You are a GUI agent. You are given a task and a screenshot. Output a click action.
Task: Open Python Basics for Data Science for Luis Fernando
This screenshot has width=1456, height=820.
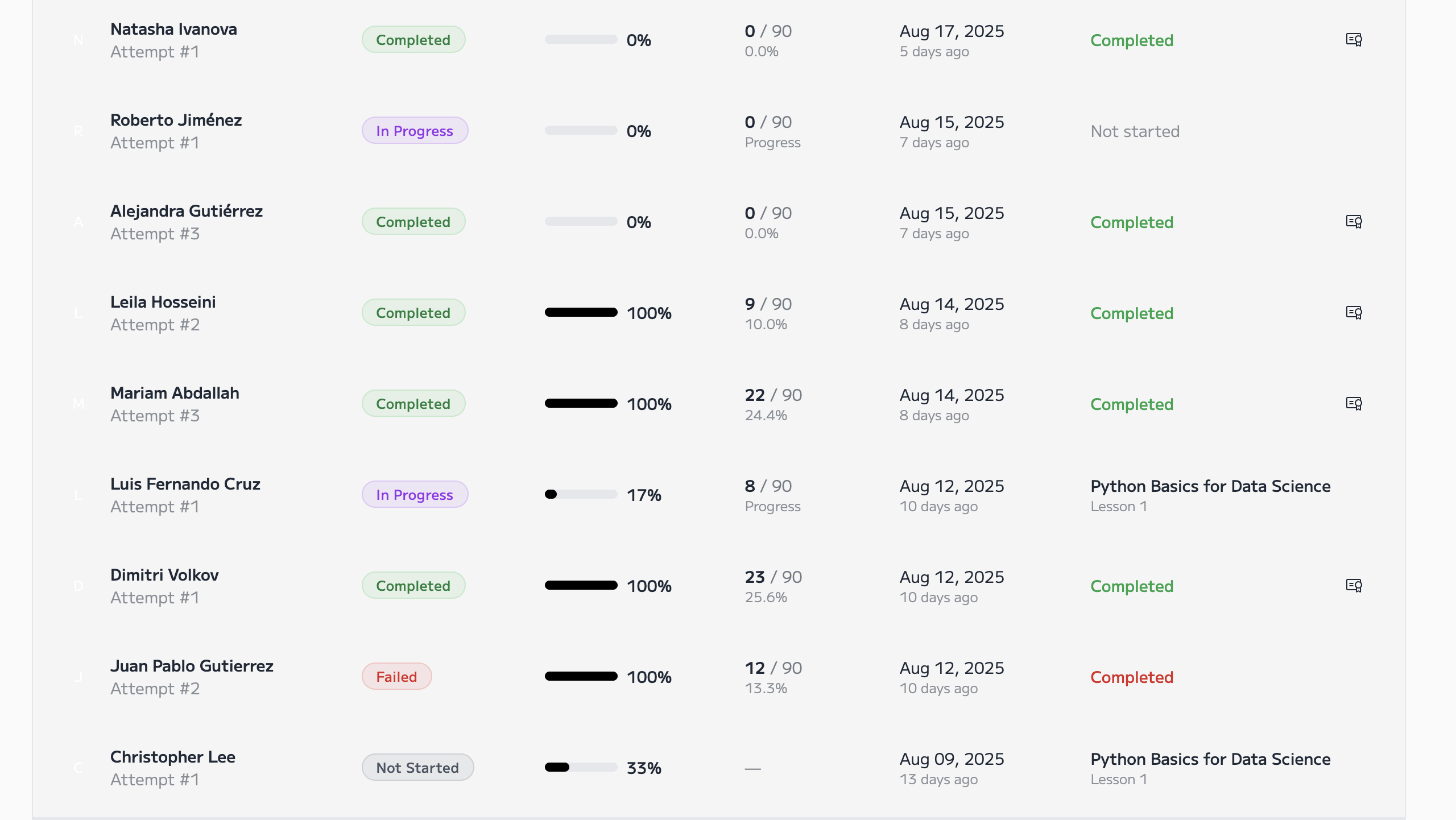pyautogui.click(x=1210, y=486)
